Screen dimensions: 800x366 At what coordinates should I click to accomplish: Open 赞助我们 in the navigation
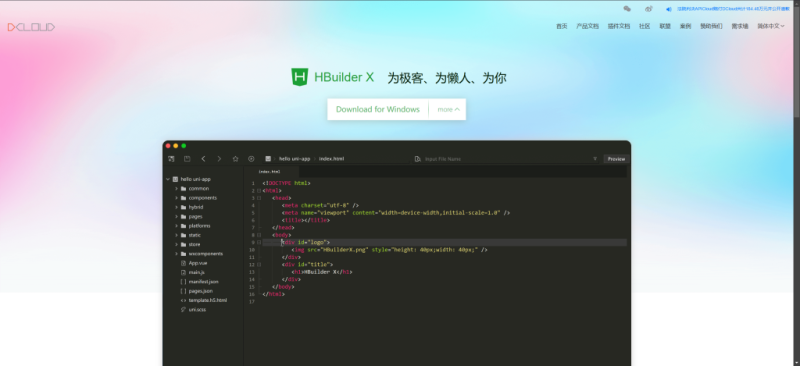pyautogui.click(x=711, y=26)
